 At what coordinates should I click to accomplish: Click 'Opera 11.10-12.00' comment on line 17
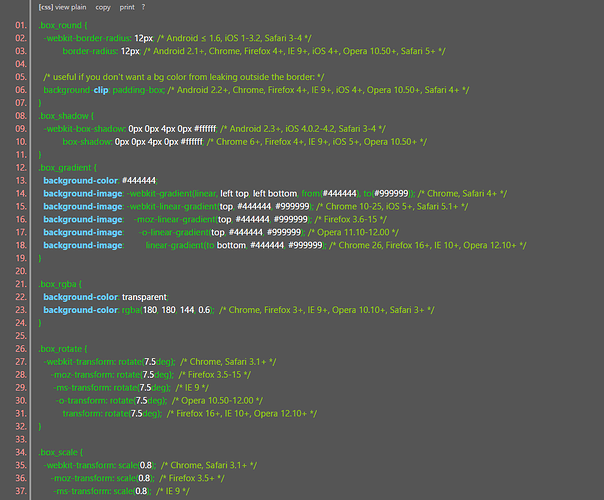(x=353, y=232)
